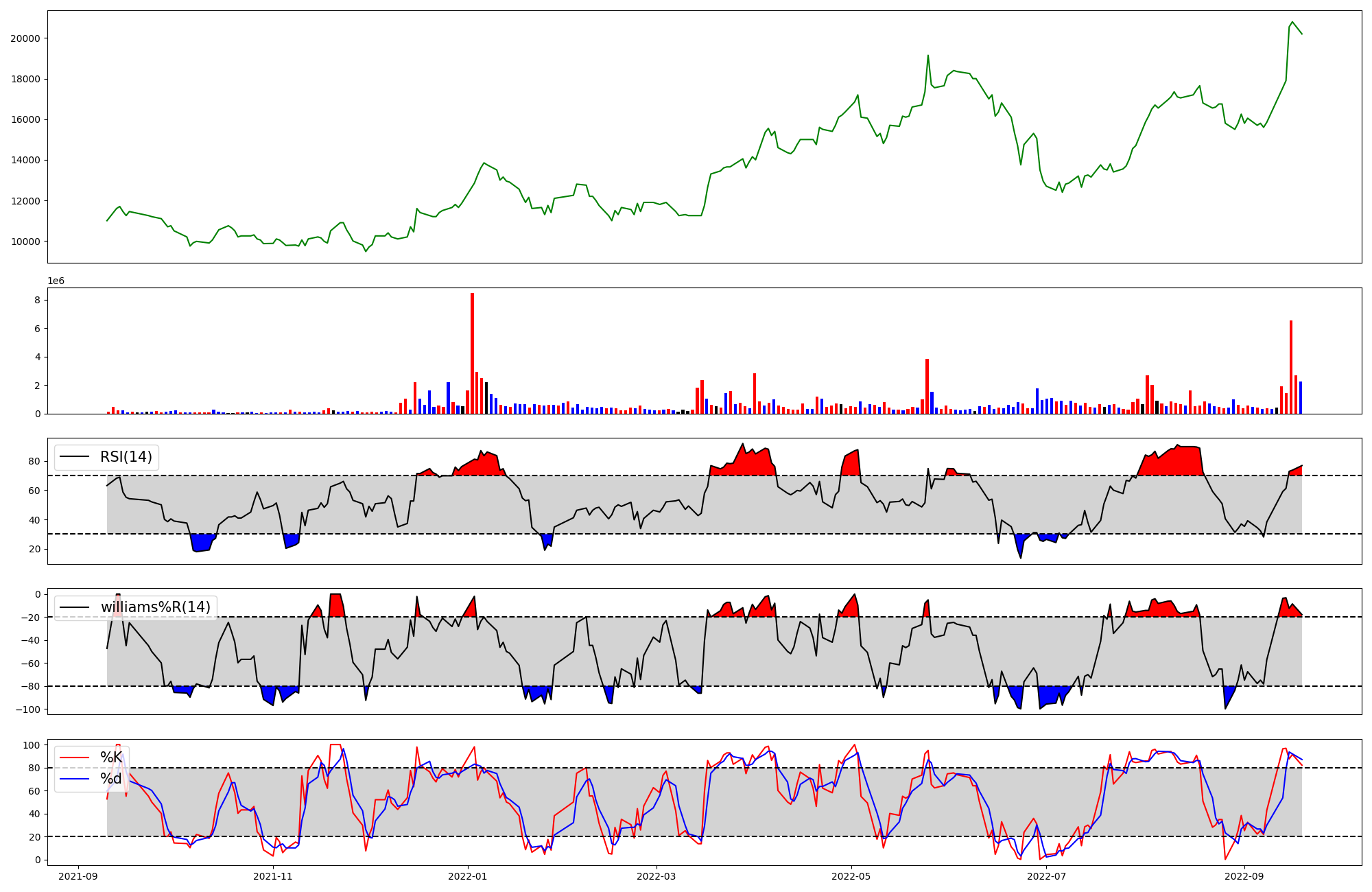Screen dimensions: 1372x892
Task: Click the 2021-09 x-axis date label
Action: pyautogui.click(x=78, y=876)
